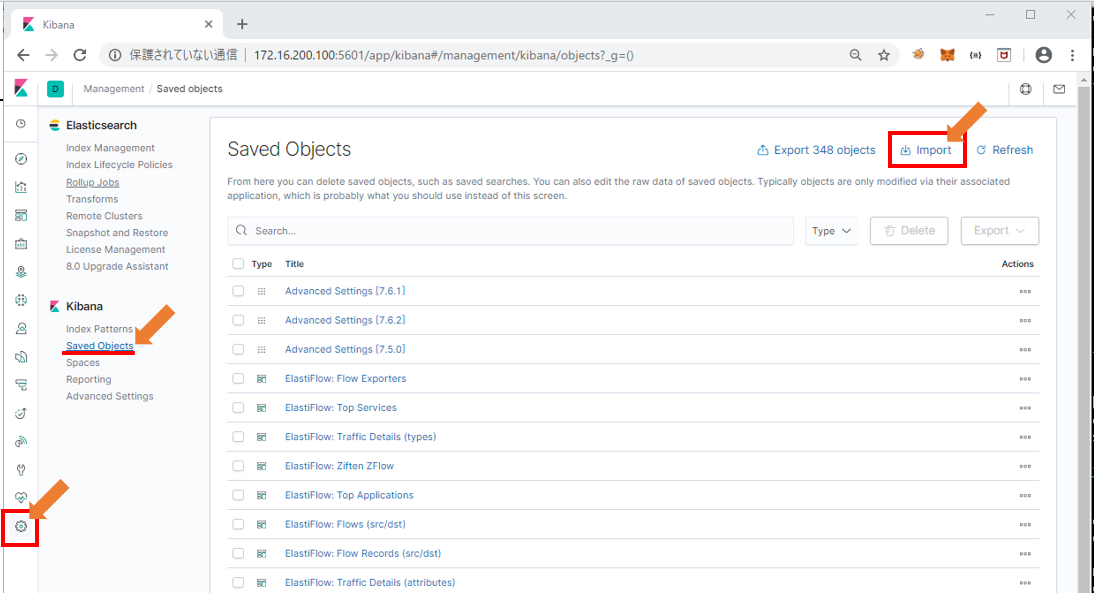
Task: Open SIEM from the side navigation
Action: [21, 442]
